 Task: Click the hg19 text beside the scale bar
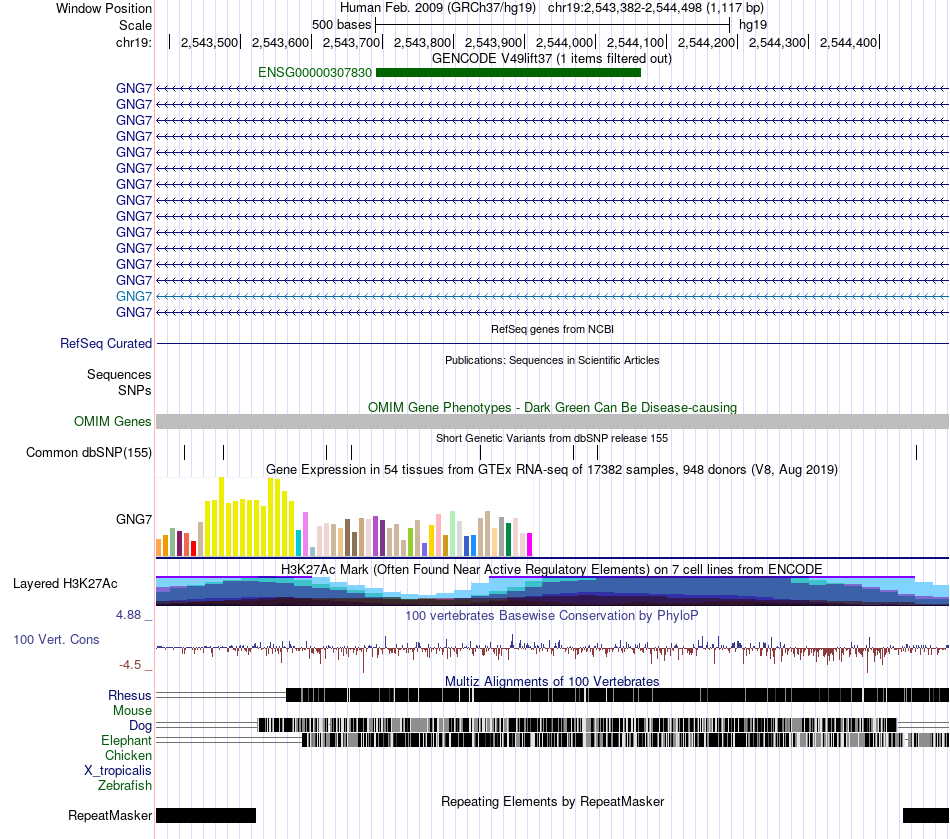pyautogui.click(x=753, y=25)
